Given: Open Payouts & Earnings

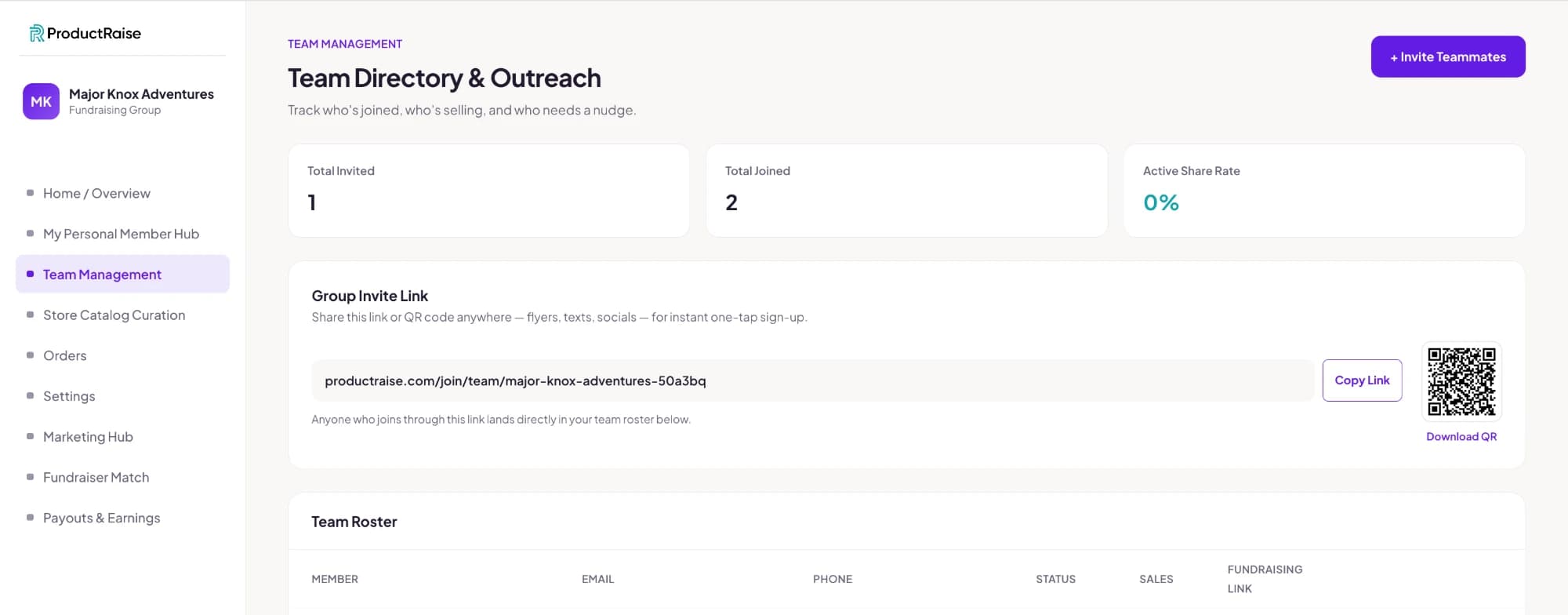Looking at the screenshot, I should [x=101, y=518].
